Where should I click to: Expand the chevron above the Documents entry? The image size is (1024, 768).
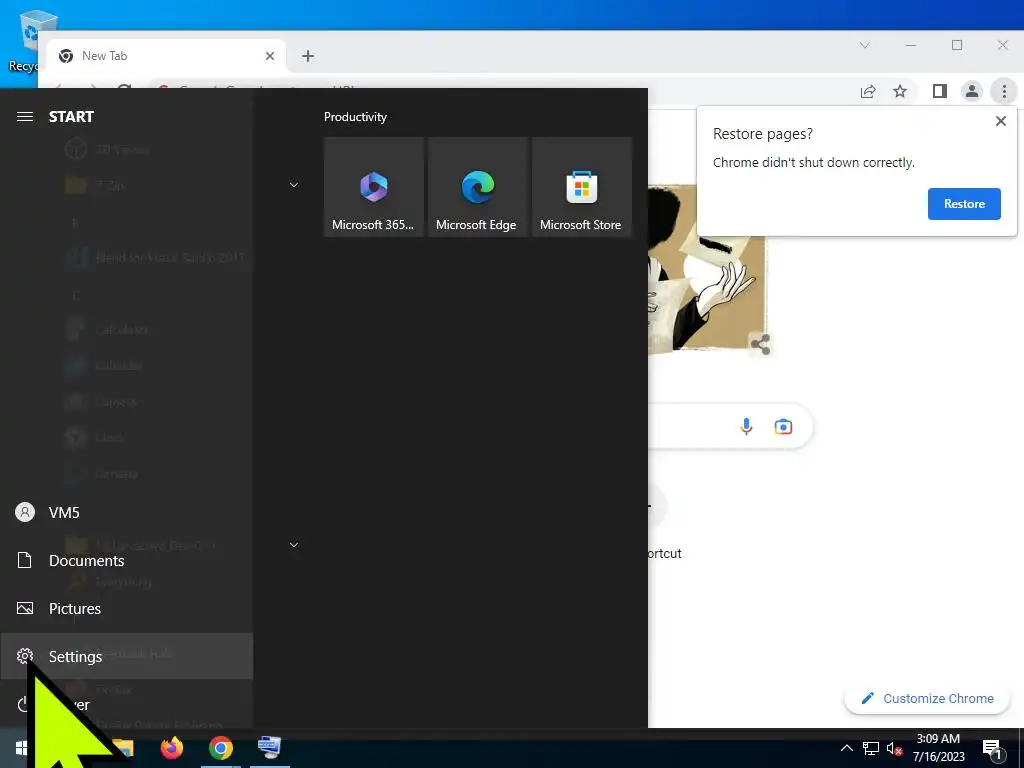pos(294,545)
